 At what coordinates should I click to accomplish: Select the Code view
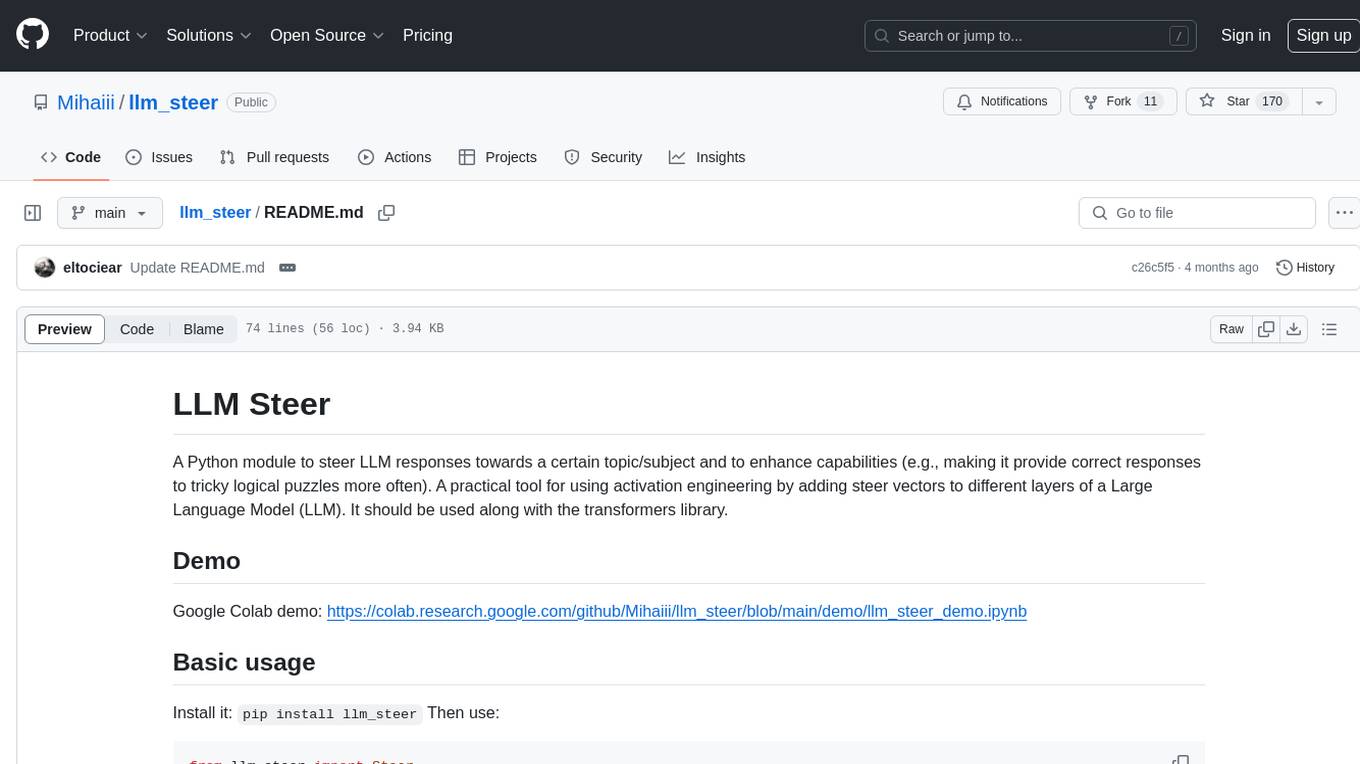pos(137,329)
